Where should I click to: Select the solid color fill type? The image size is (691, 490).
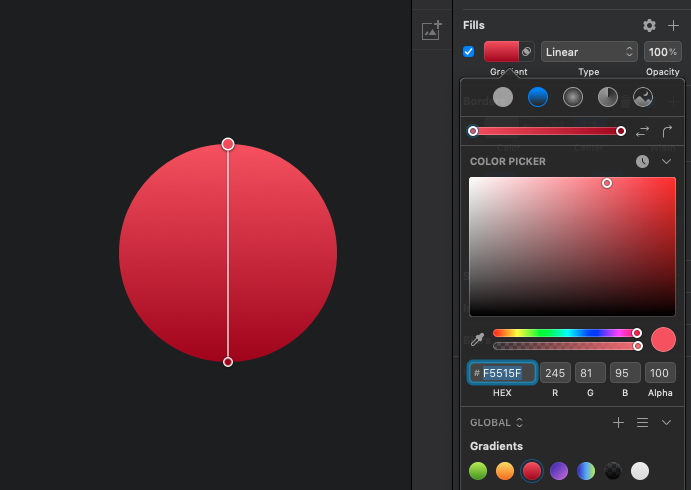pos(503,97)
